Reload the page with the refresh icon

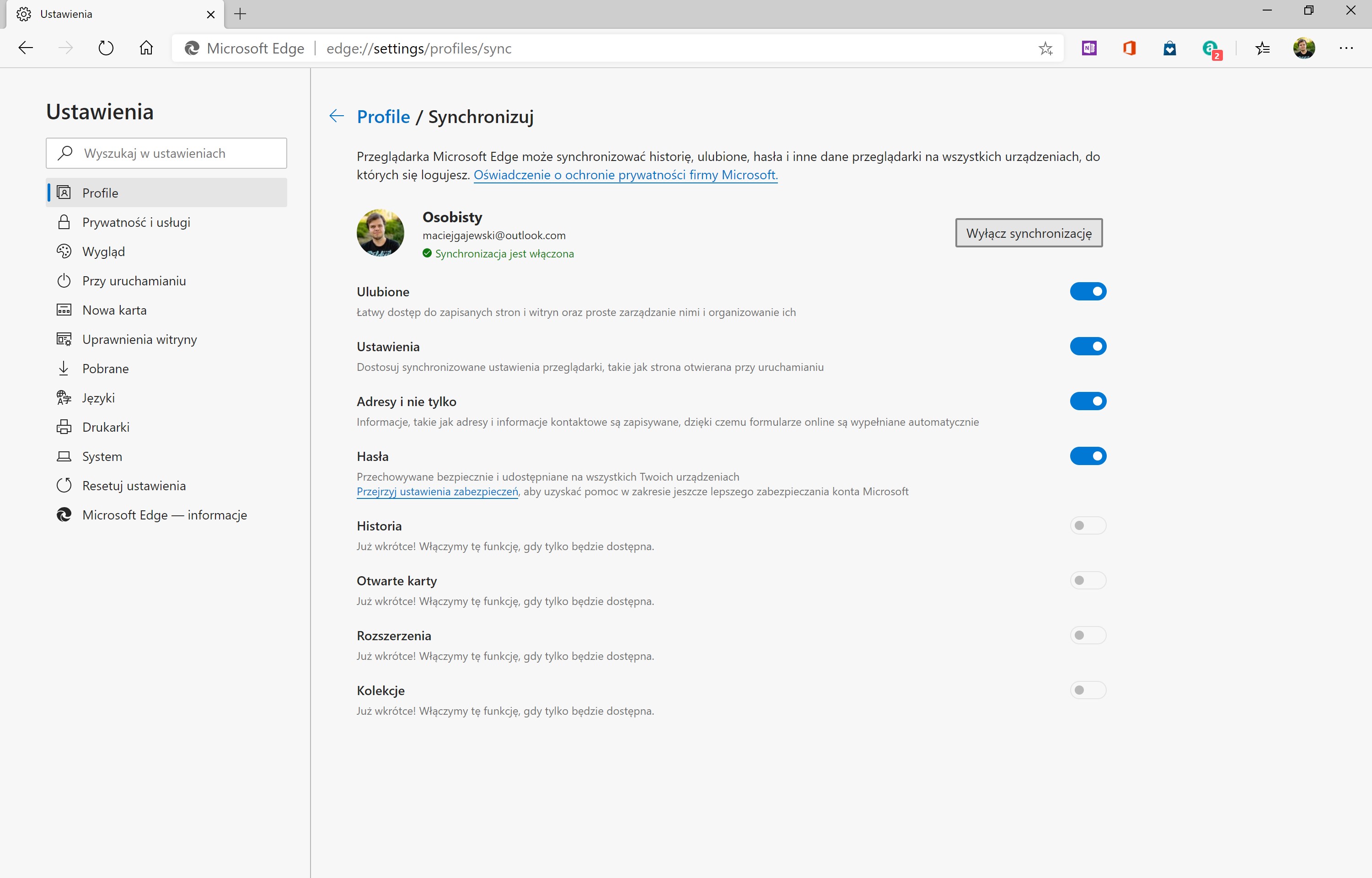click(106, 48)
